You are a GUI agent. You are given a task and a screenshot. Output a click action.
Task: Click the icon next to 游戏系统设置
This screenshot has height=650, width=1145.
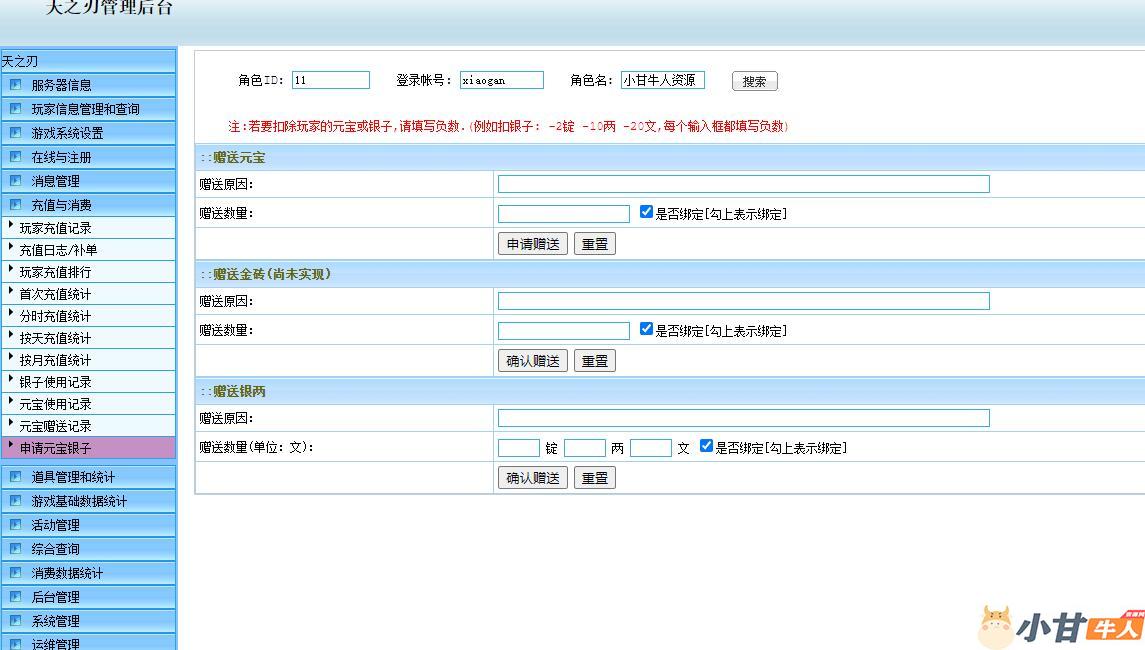[15, 133]
